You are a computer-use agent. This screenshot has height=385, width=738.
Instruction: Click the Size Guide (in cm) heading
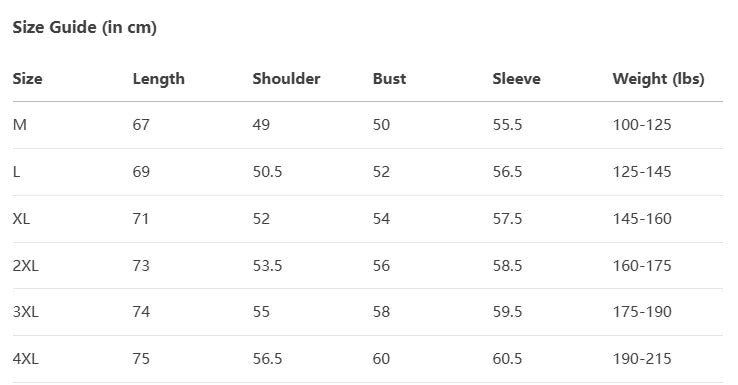(x=84, y=27)
